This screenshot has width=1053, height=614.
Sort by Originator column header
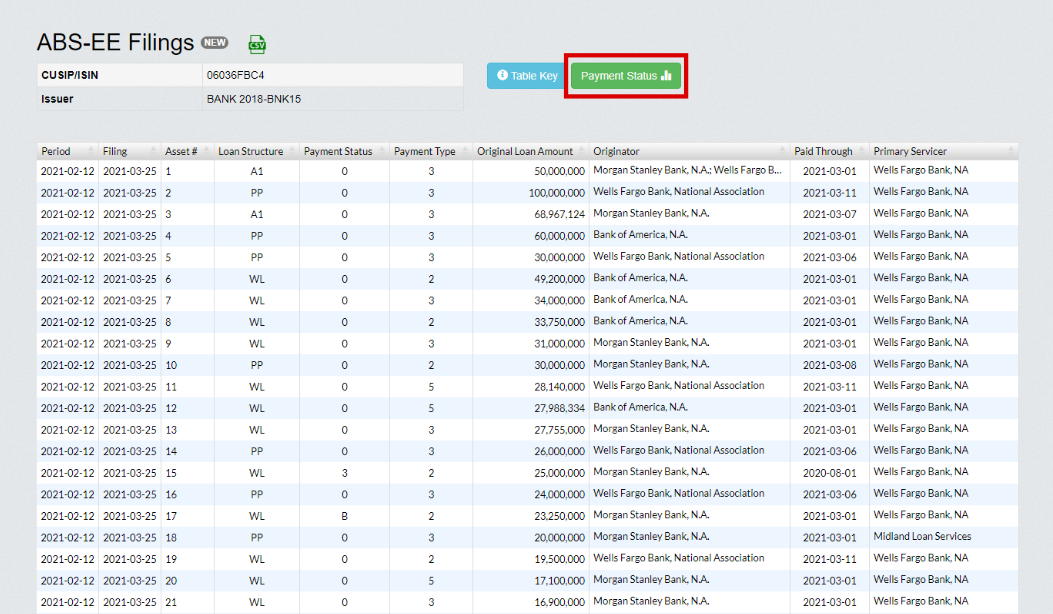pyautogui.click(x=616, y=151)
